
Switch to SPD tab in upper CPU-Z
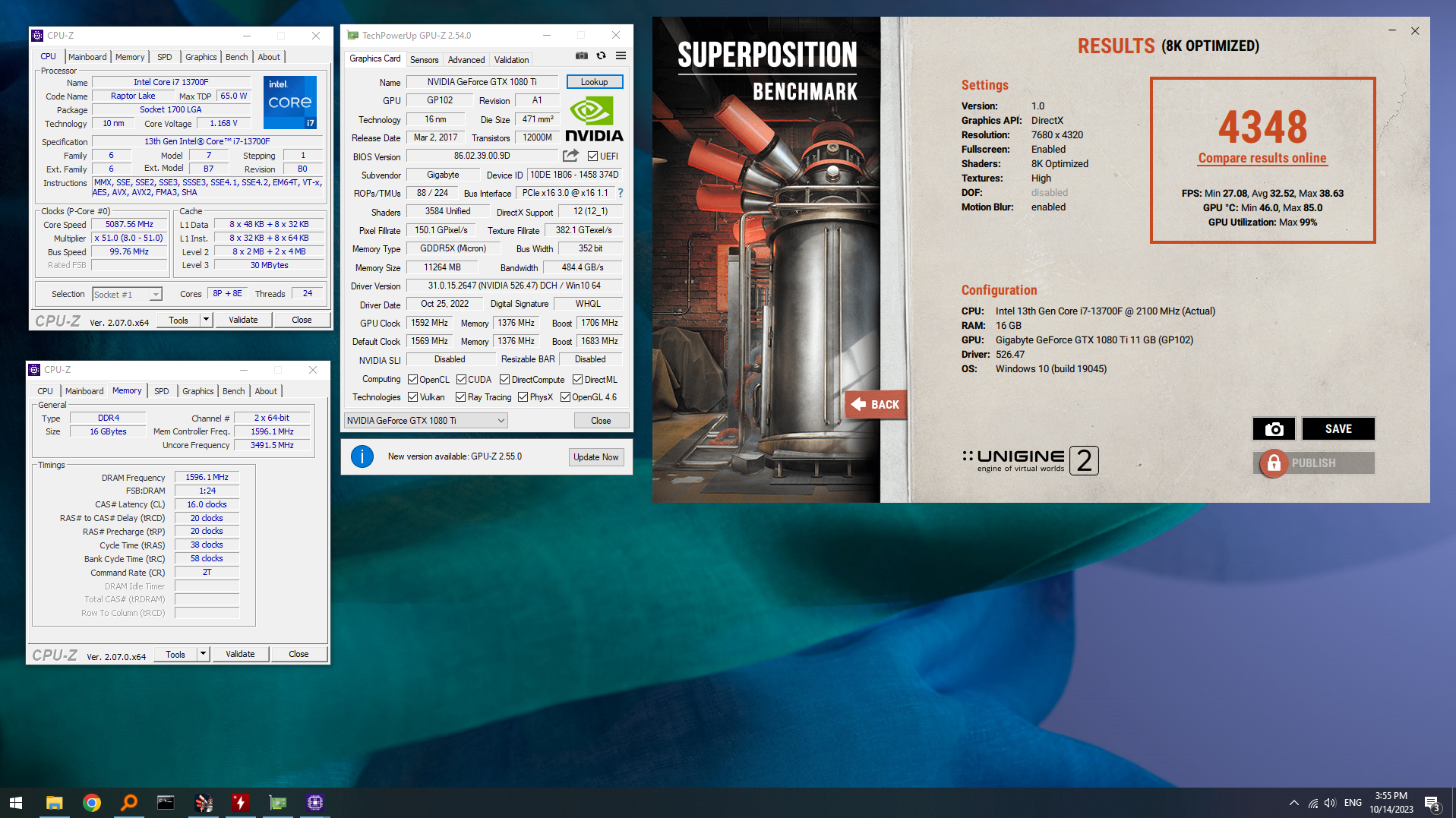[x=165, y=57]
